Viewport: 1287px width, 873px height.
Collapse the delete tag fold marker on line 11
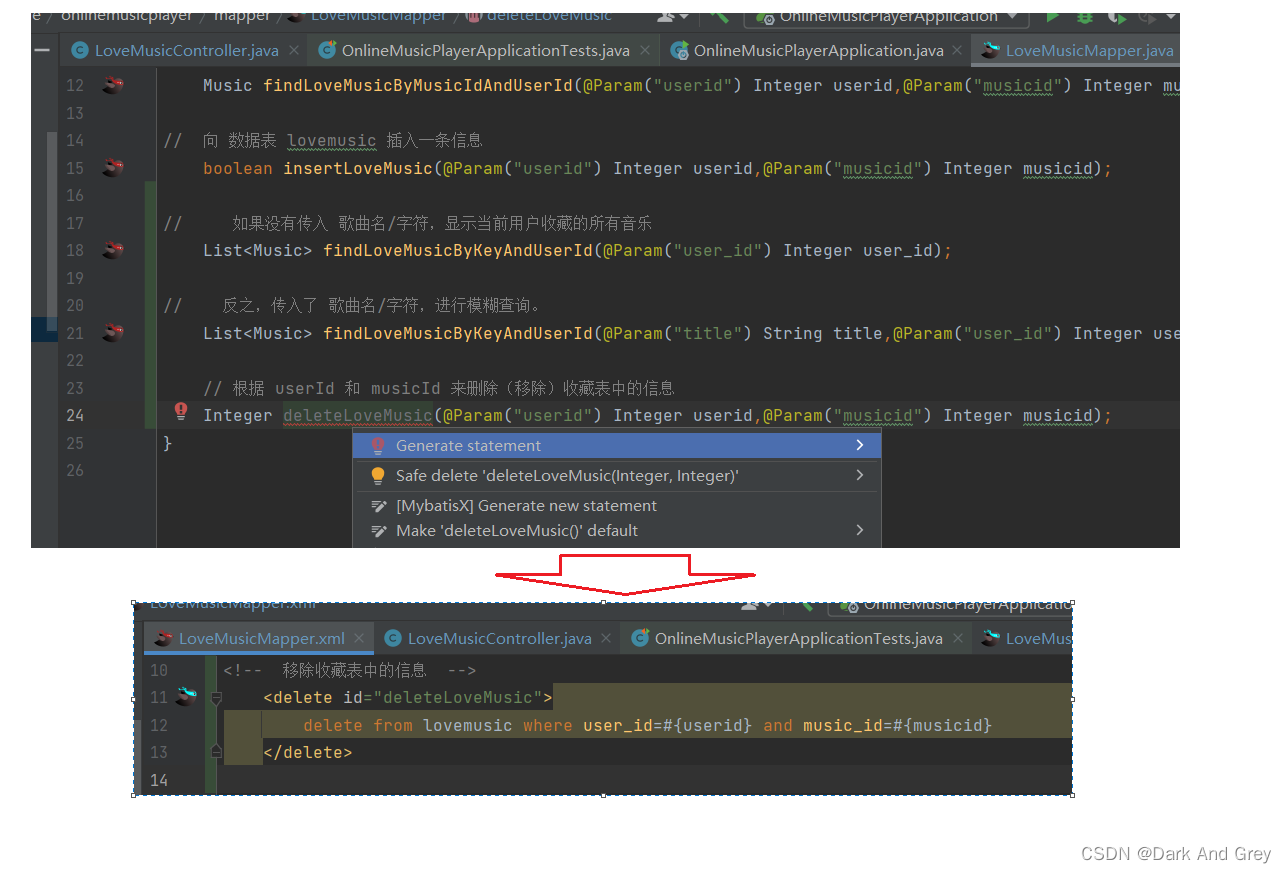(216, 698)
